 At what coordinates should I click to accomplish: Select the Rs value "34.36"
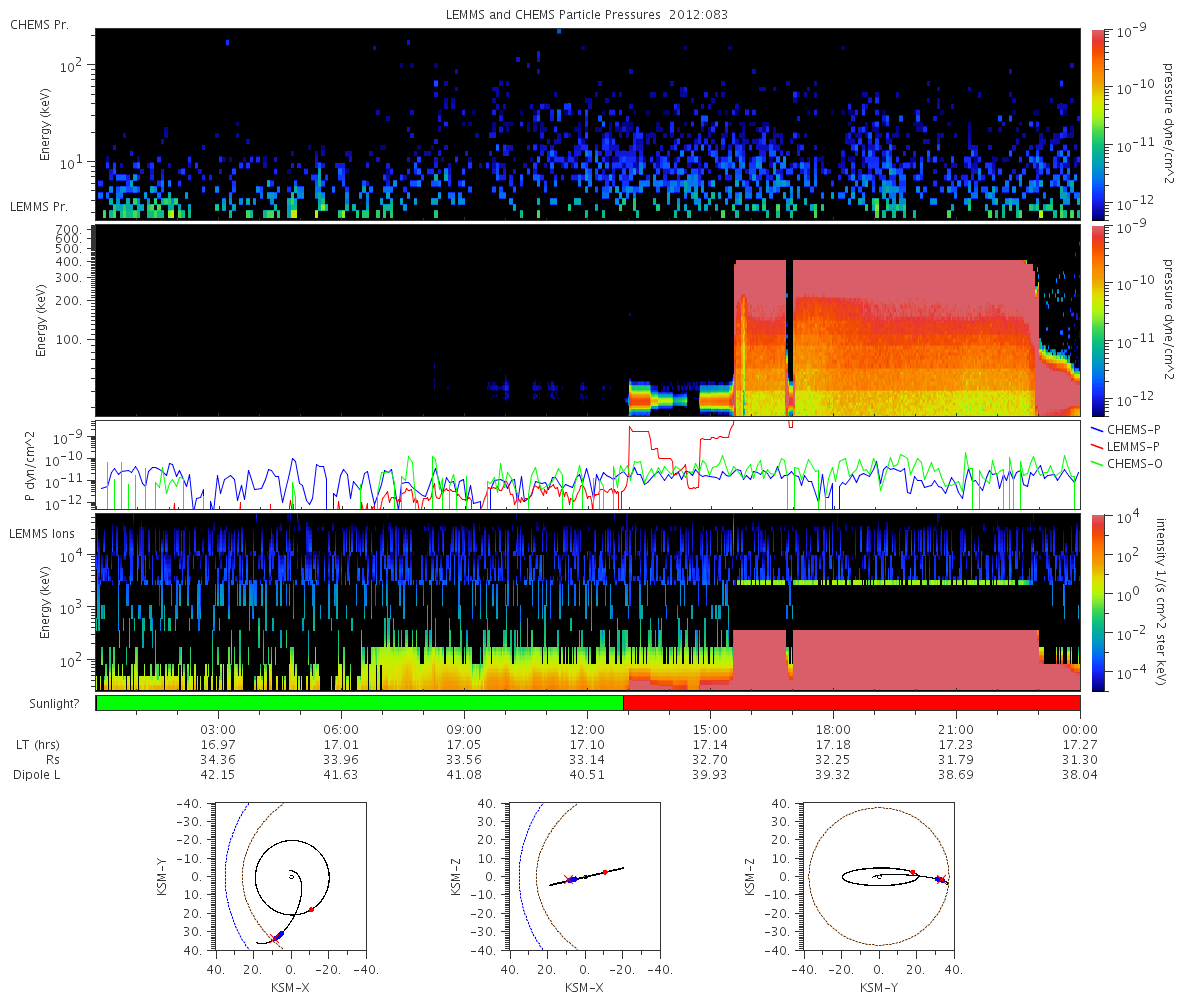click(219, 760)
